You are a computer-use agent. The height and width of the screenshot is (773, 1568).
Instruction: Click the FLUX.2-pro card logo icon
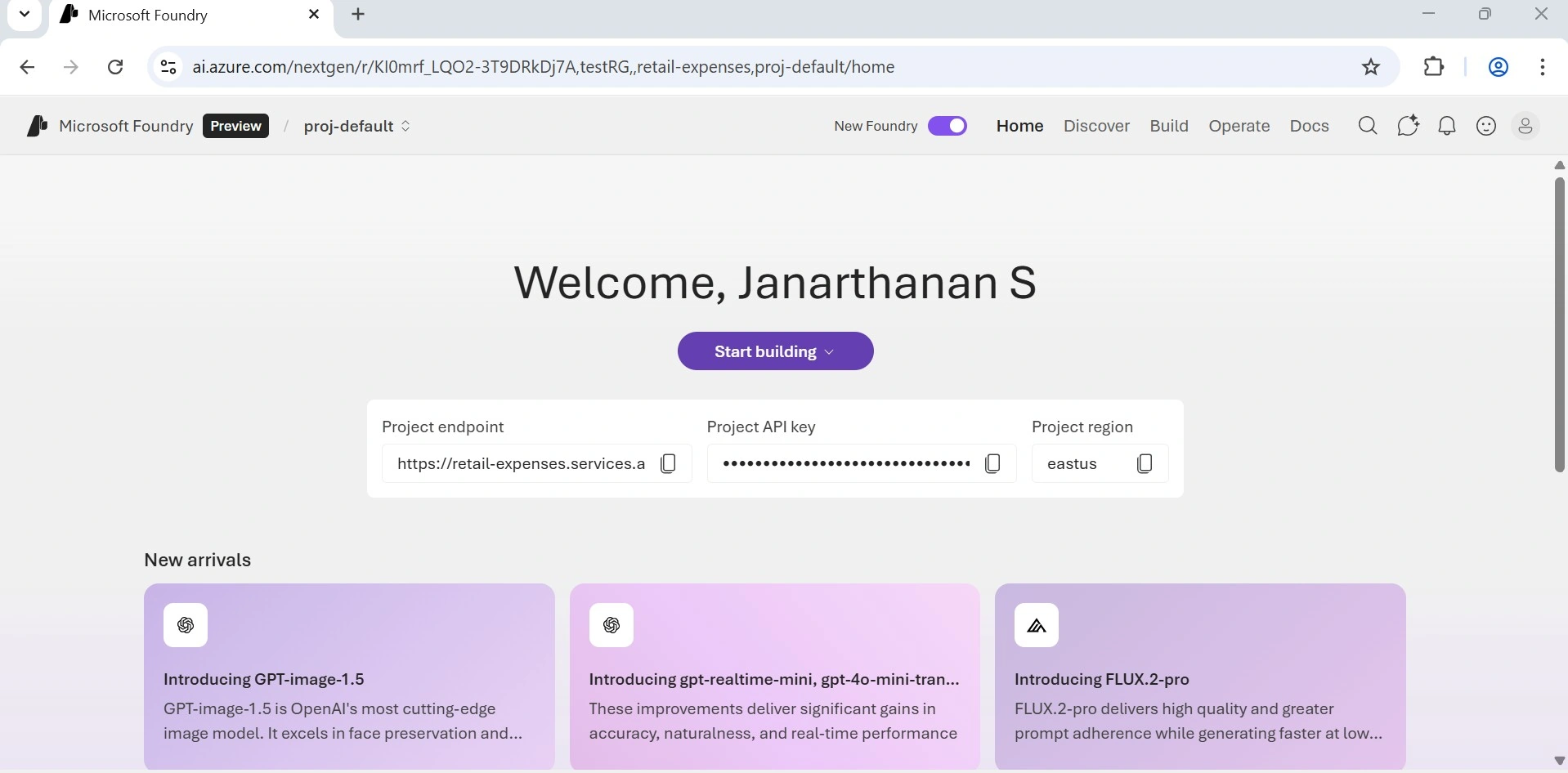1037,625
